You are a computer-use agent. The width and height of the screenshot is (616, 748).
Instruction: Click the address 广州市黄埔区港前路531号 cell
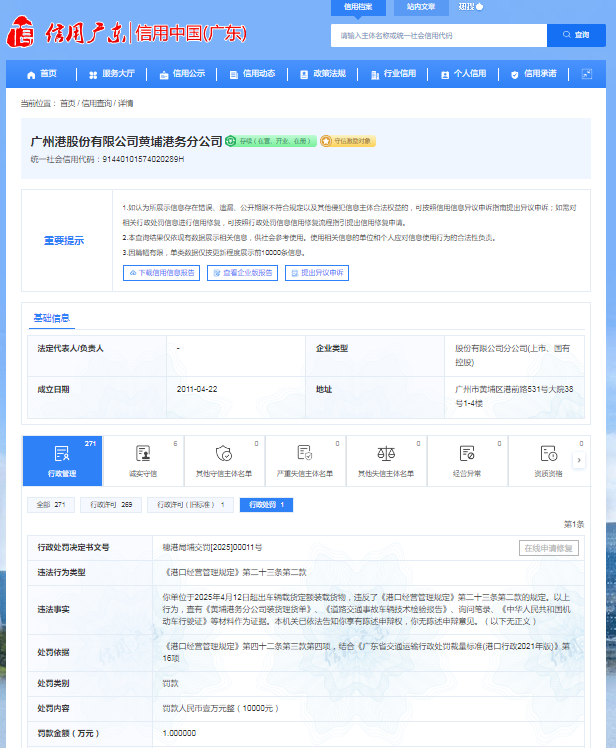click(514, 396)
